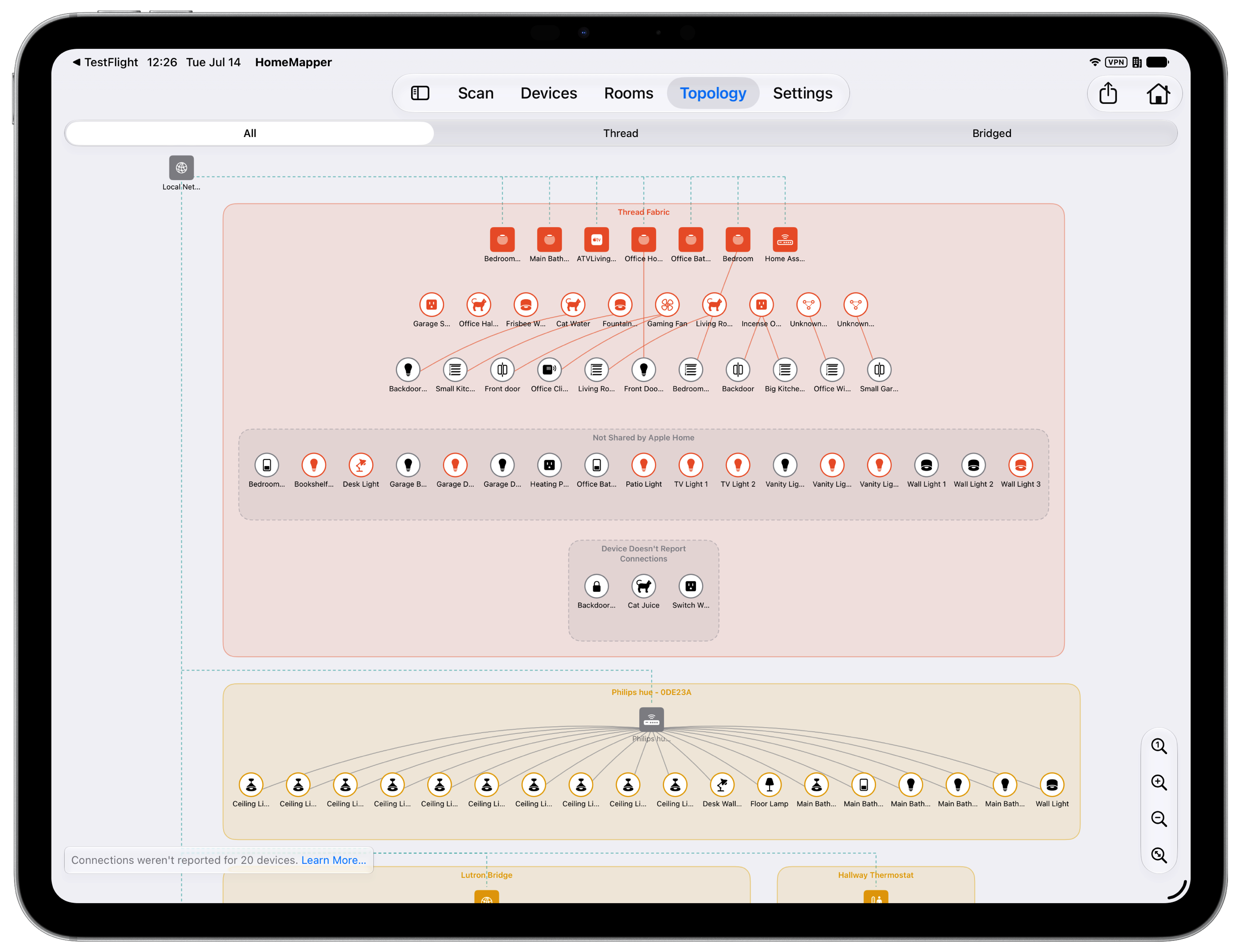Select the Office Wi... blinds node
This screenshot has height=952, width=1242.
coord(832,370)
